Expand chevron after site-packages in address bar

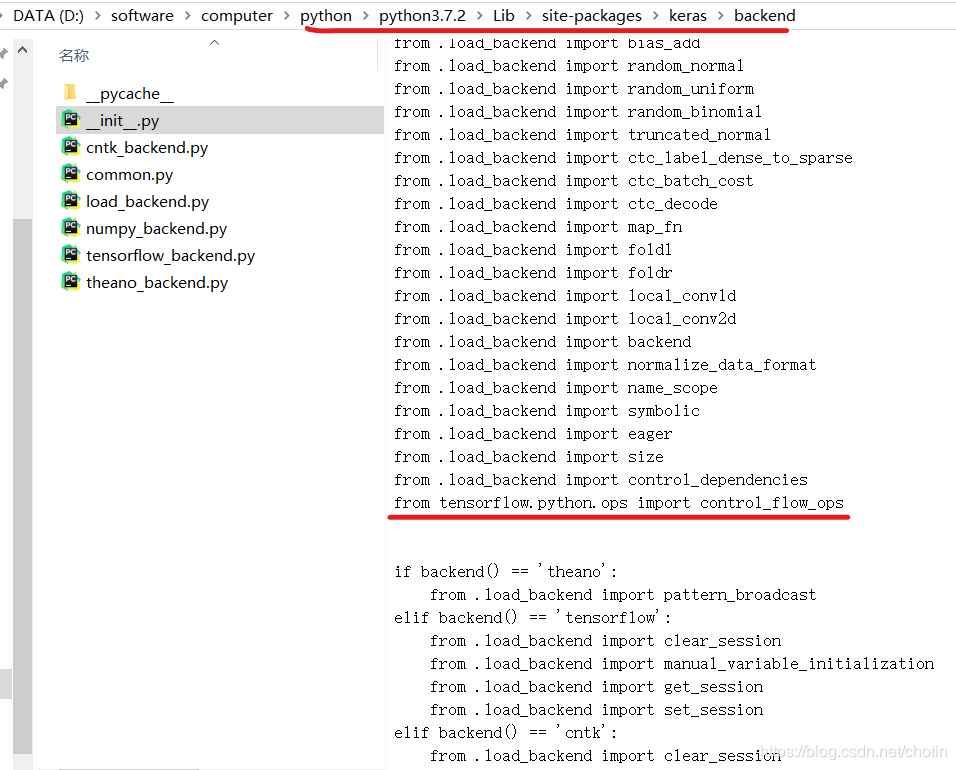coord(655,16)
